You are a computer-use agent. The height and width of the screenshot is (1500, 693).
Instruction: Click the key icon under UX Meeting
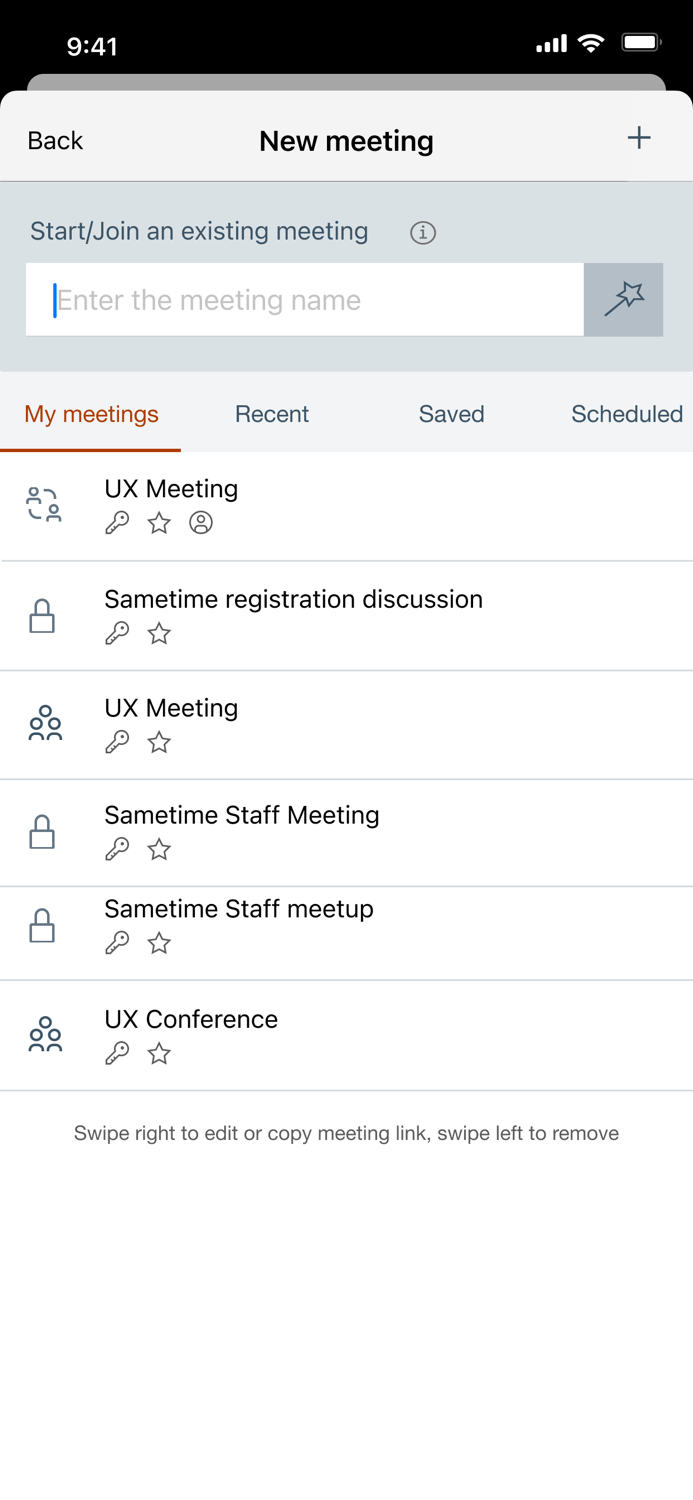tap(117, 522)
